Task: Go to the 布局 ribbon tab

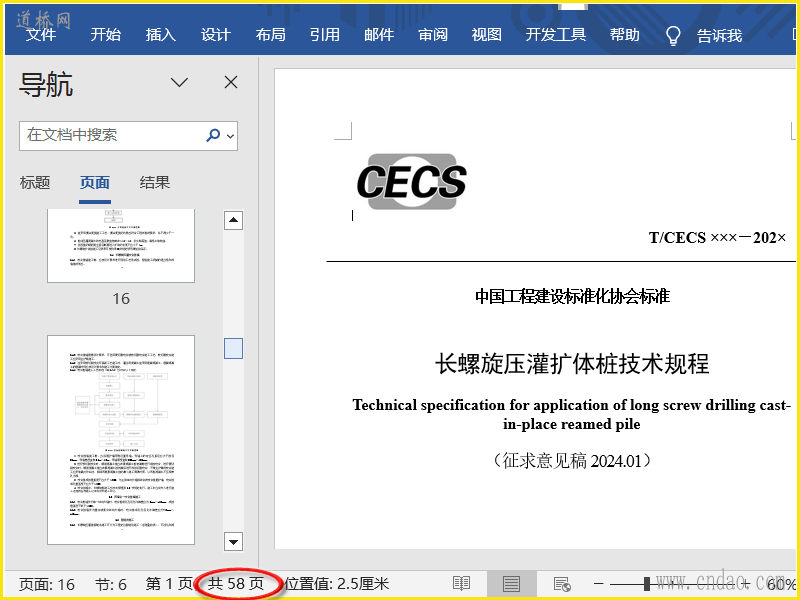Action: tap(270, 35)
